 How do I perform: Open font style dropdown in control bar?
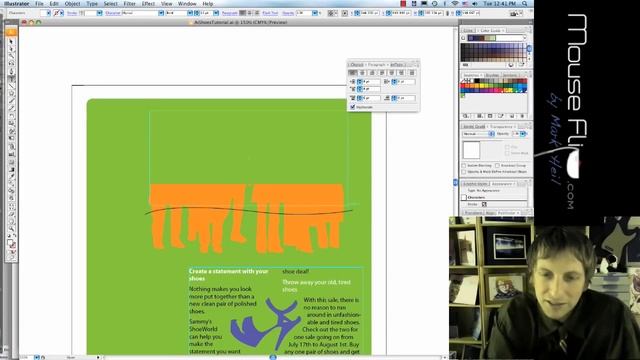click(190, 13)
